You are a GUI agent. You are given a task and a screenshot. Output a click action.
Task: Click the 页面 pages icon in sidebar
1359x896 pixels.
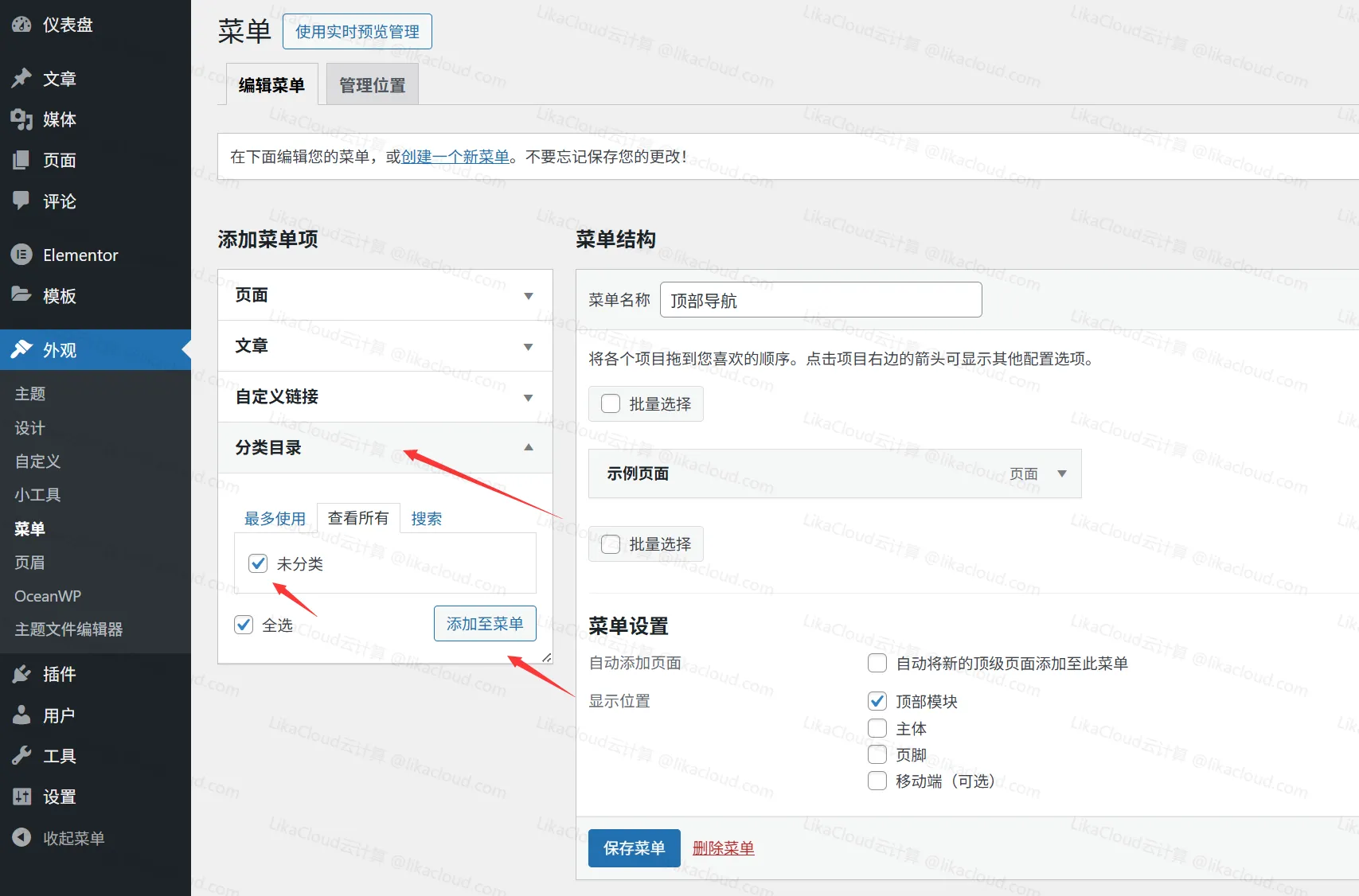pos(21,160)
